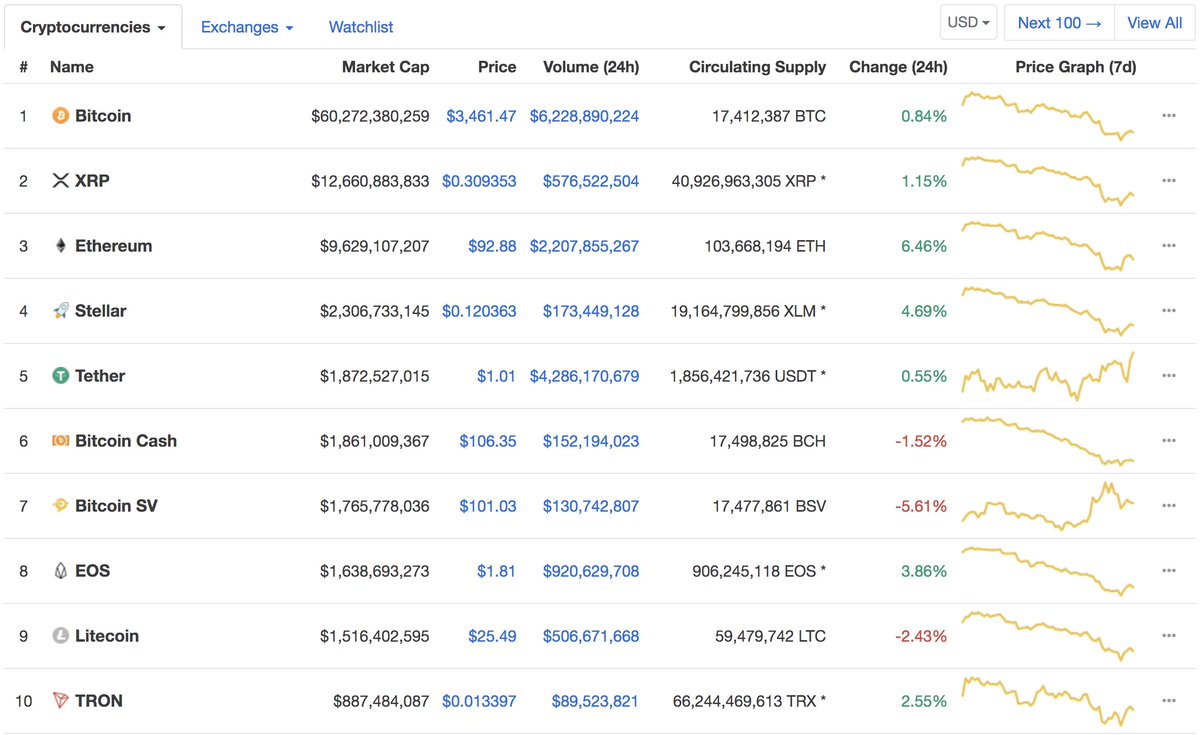Screen dimensions: 1200x735
Task: Click Ethereum volume $2,207,855,267
Action: click(x=584, y=246)
